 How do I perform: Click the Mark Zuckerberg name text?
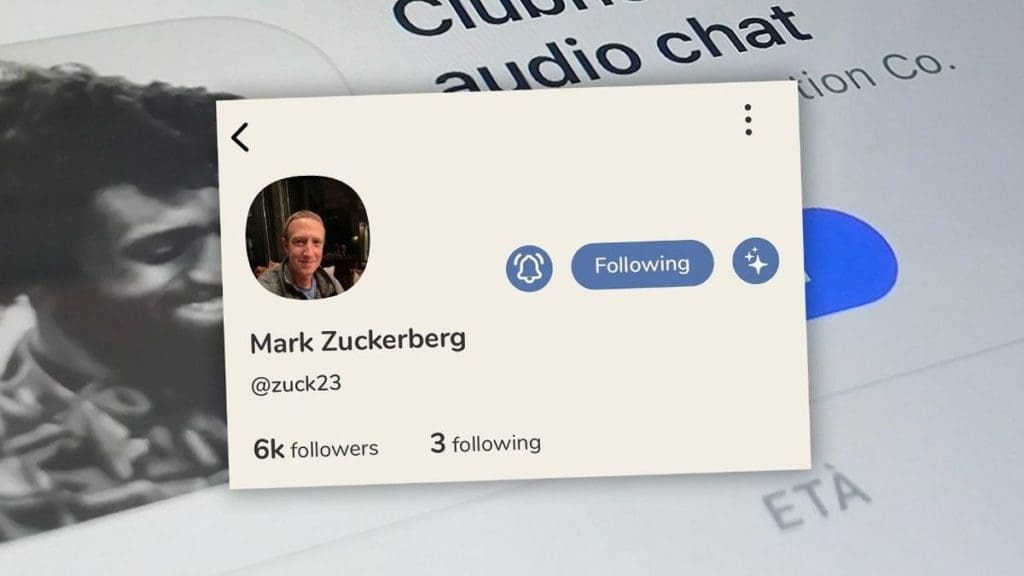(x=358, y=341)
